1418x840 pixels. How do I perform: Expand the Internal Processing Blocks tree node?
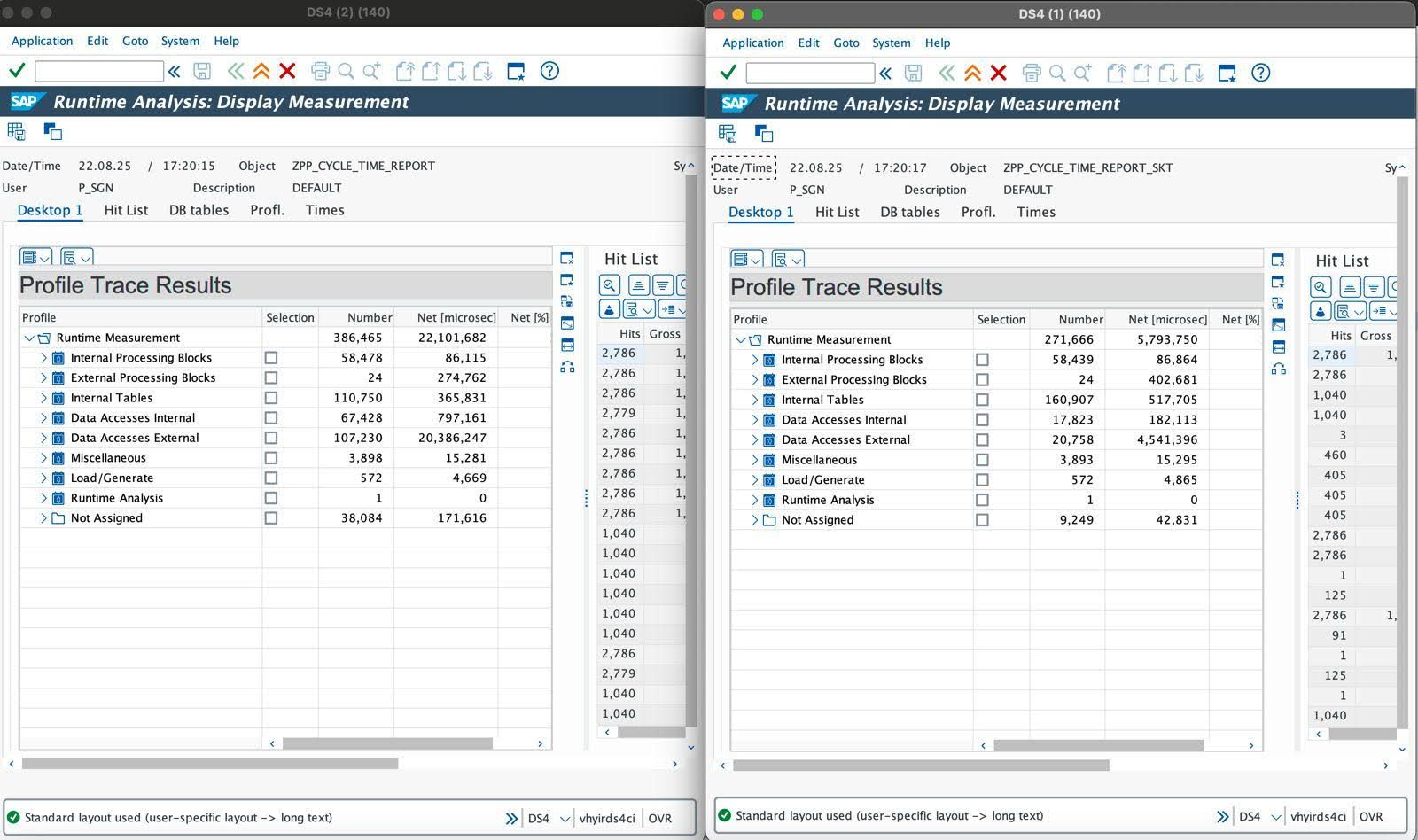[43, 358]
